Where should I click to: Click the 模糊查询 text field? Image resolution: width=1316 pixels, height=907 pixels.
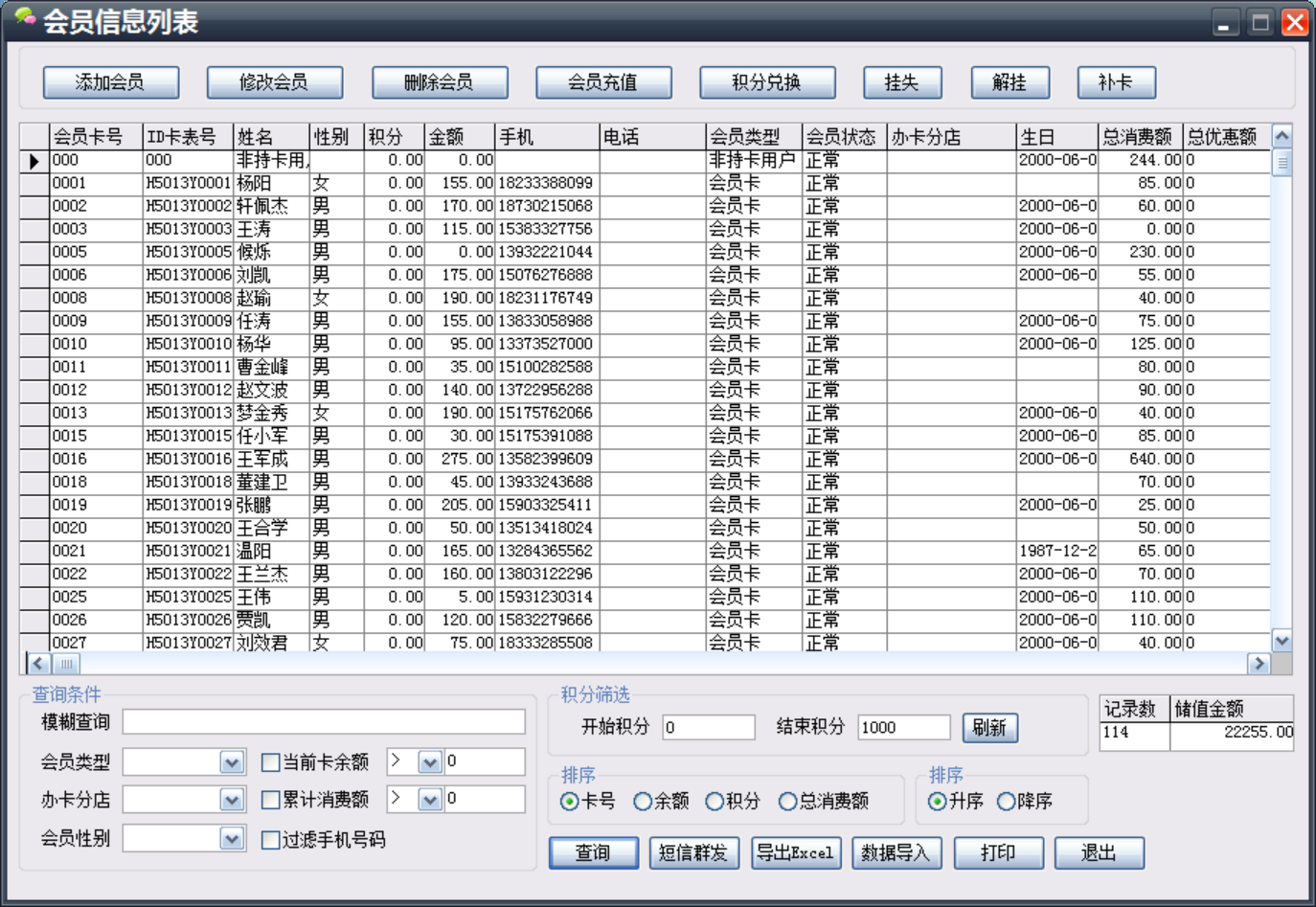[x=324, y=722]
